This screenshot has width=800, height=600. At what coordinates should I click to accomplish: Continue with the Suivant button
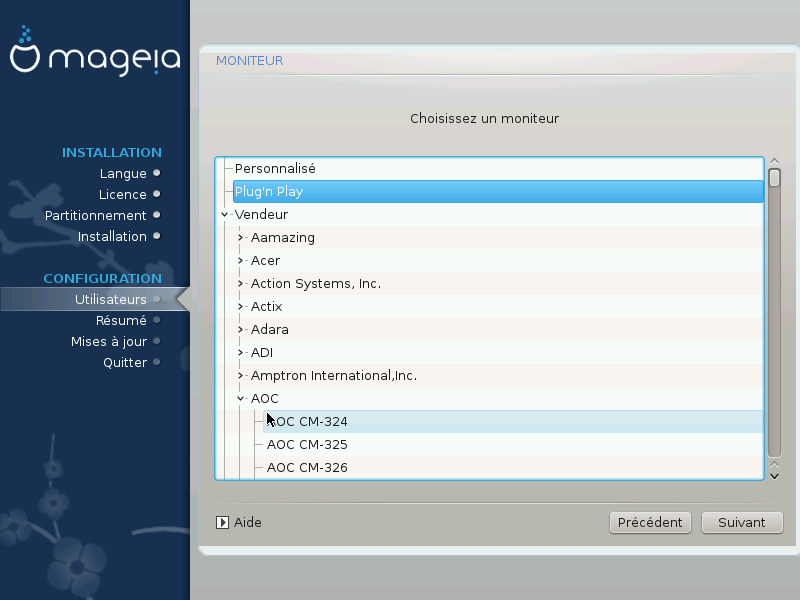click(x=742, y=522)
